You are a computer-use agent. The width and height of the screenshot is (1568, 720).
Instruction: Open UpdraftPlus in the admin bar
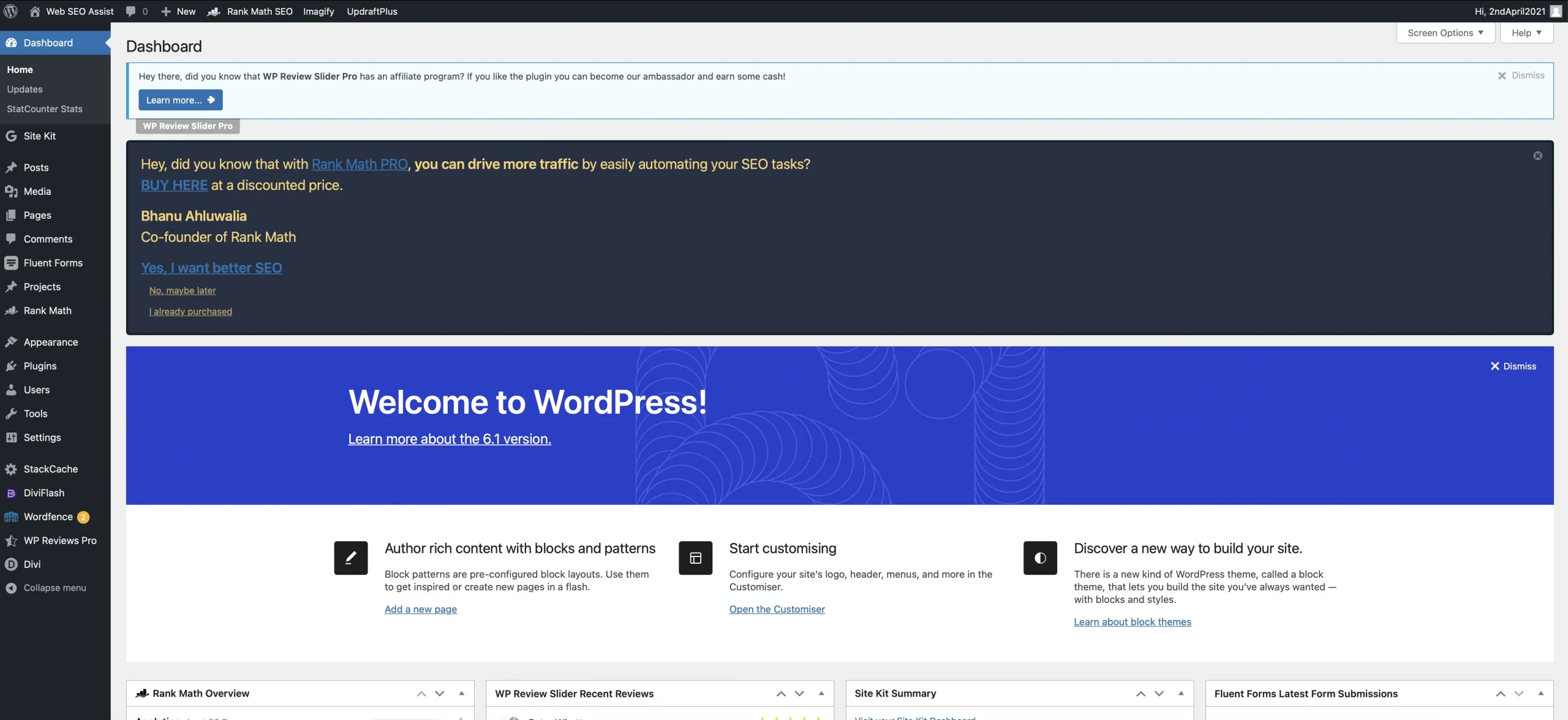[x=372, y=11]
